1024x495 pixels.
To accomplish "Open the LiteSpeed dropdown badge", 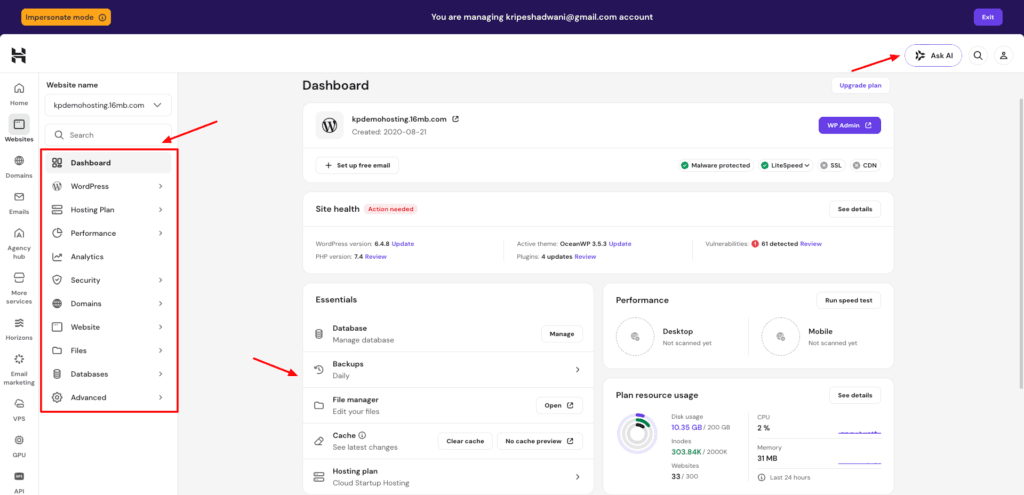I will coord(786,166).
